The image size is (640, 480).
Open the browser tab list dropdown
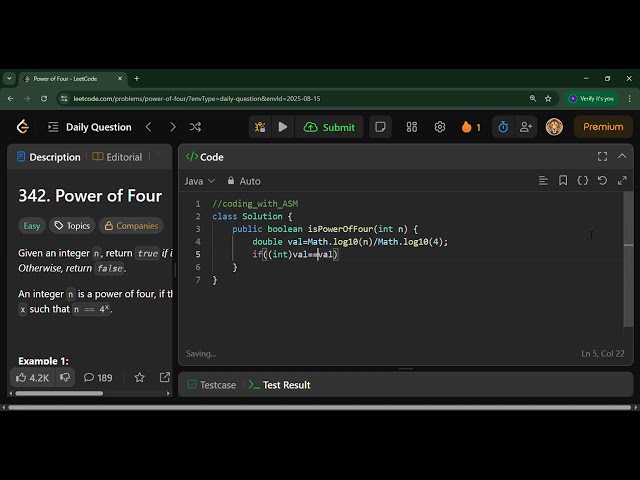click(9, 78)
